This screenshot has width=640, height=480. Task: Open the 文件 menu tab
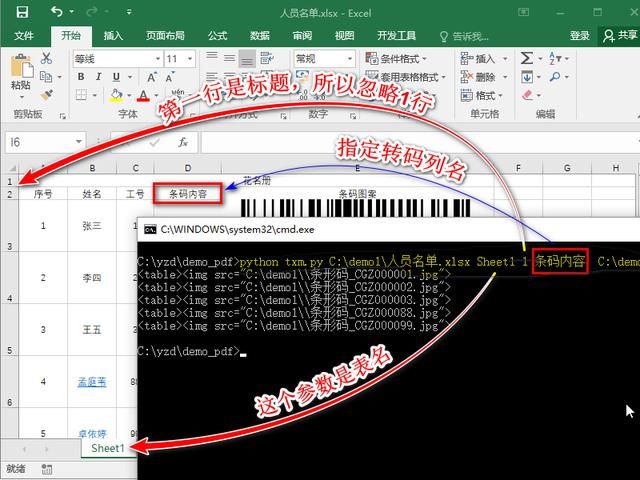tap(24, 36)
